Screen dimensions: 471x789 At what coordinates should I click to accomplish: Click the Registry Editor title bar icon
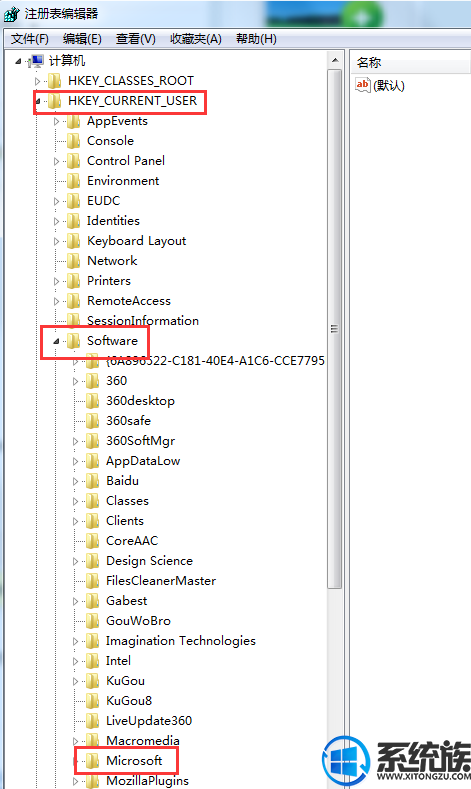click(x=11, y=14)
